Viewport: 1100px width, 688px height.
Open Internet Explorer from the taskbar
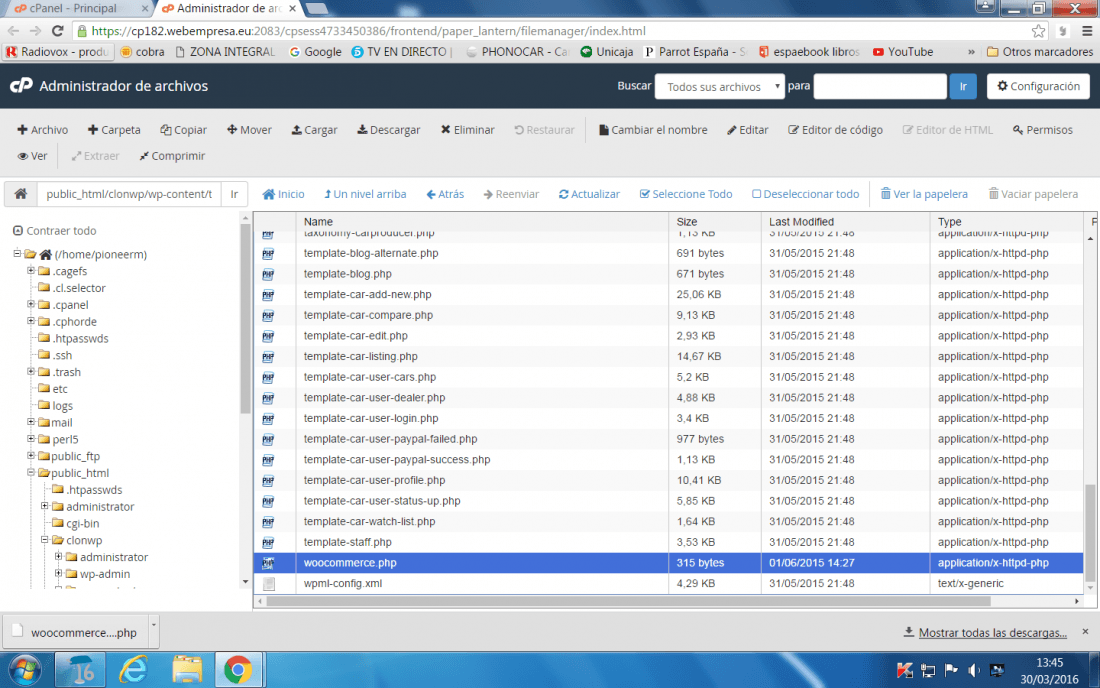tap(133, 670)
